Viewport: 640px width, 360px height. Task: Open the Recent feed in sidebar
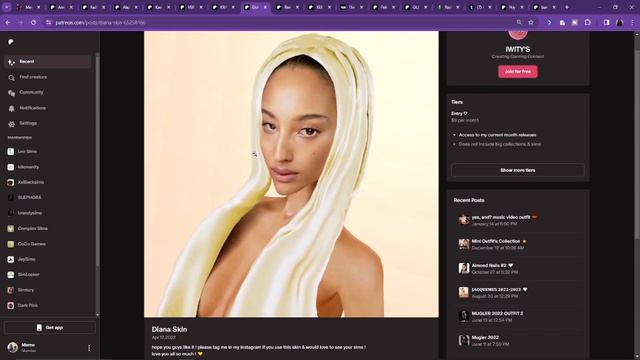(x=47, y=62)
